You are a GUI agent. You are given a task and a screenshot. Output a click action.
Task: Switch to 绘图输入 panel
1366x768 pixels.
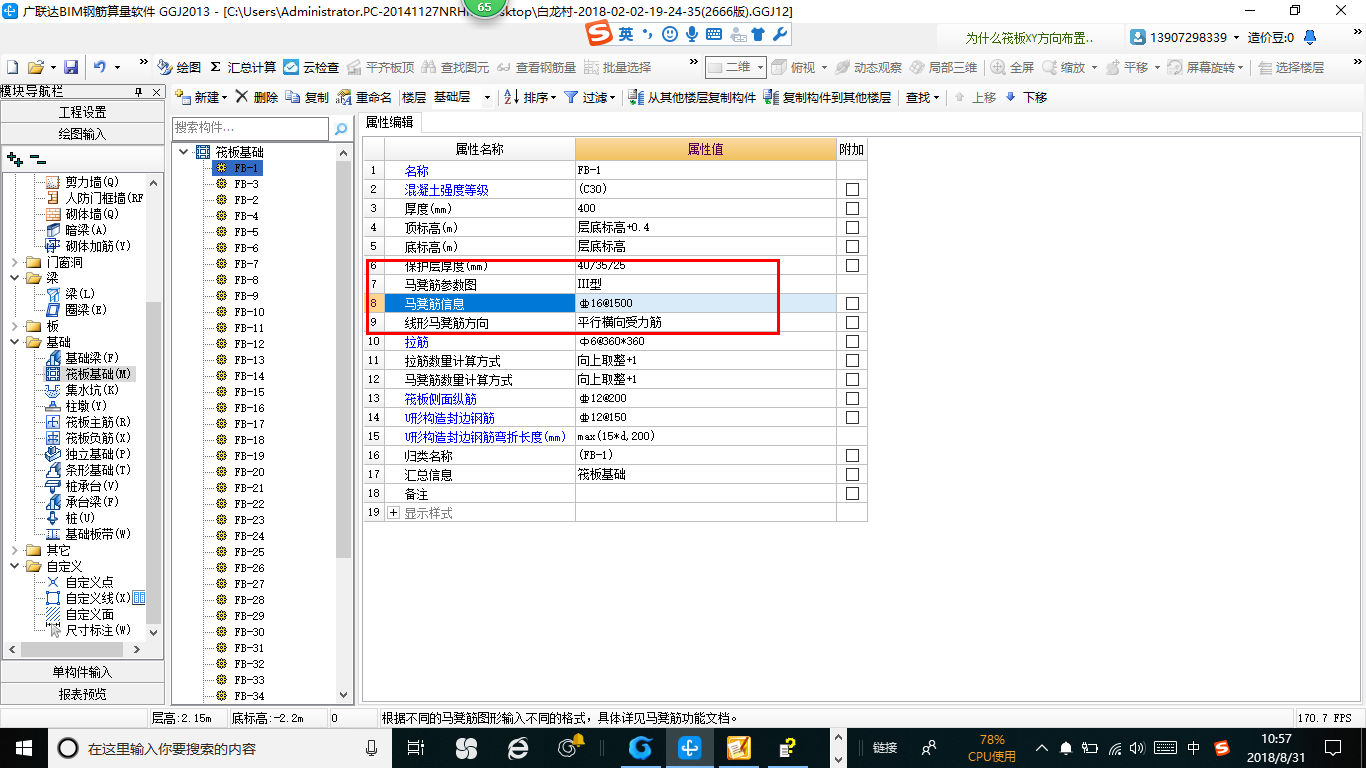click(82, 133)
